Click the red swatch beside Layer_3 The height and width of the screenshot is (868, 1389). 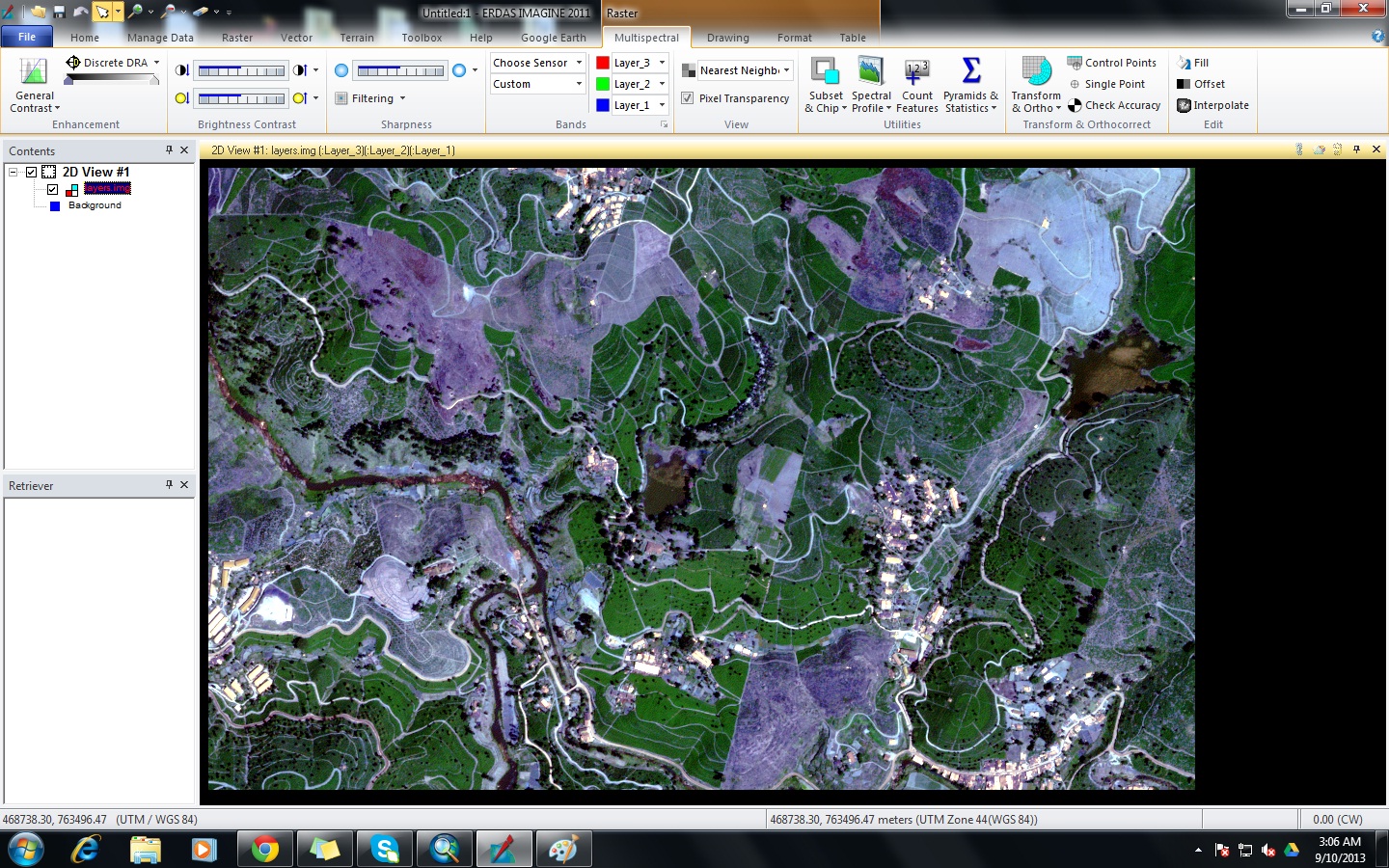[x=602, y=62]
